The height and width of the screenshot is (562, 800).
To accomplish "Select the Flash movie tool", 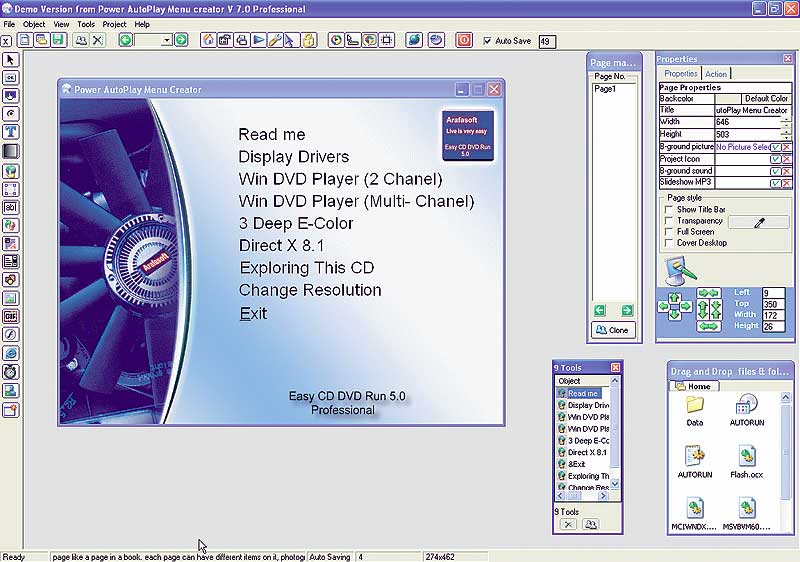I will [11, 335].
